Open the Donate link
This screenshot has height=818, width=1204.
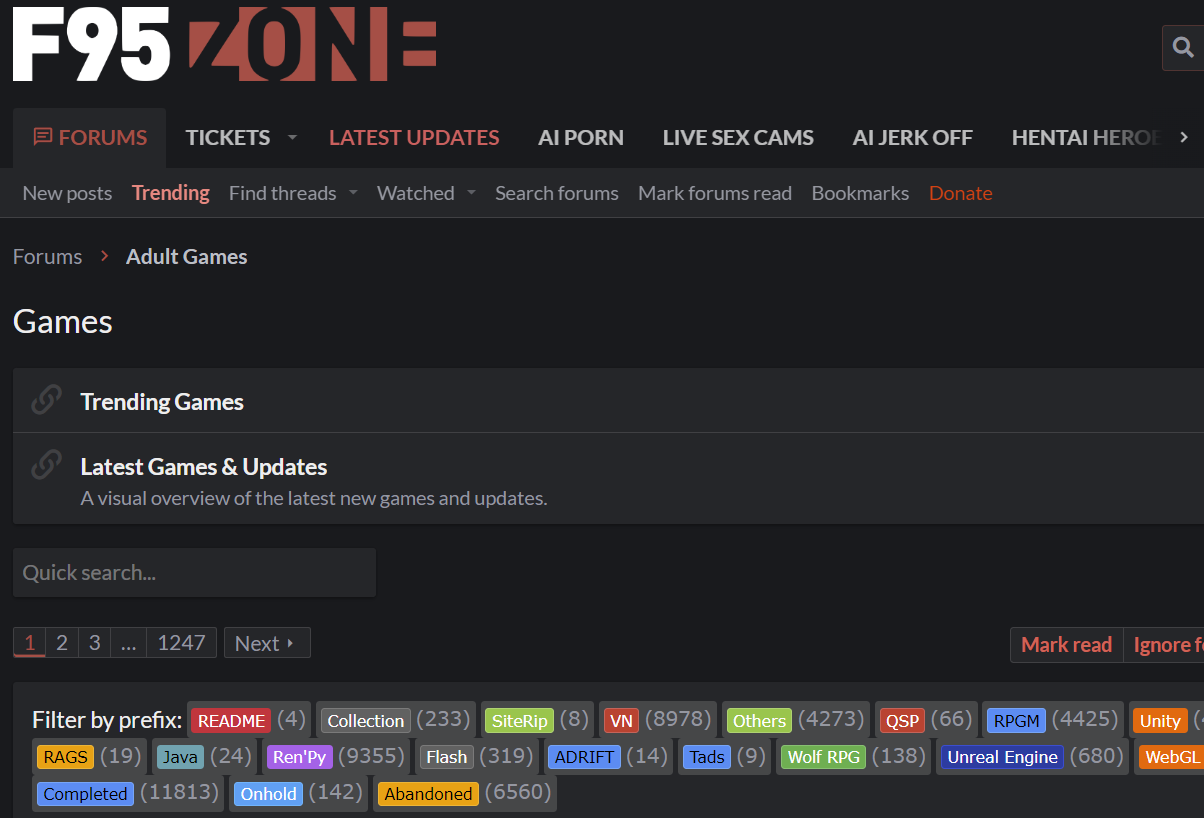pos(961,193)
